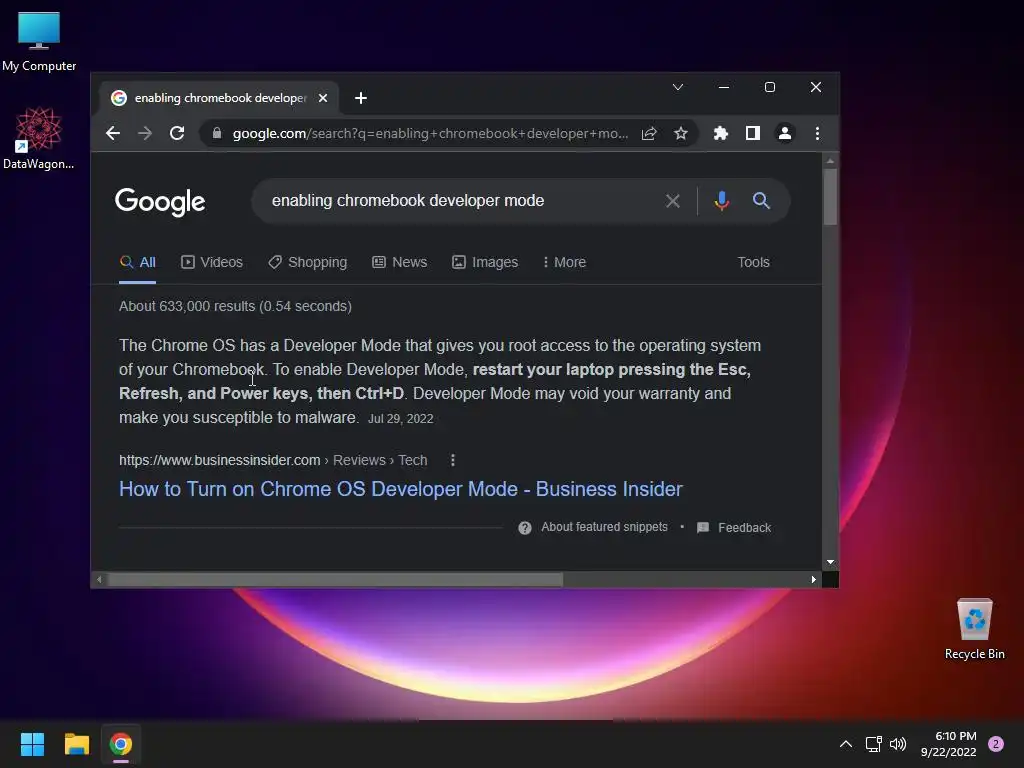Go back with the browser back arrow
This screenshot has width=1024, height=768.
113,133
